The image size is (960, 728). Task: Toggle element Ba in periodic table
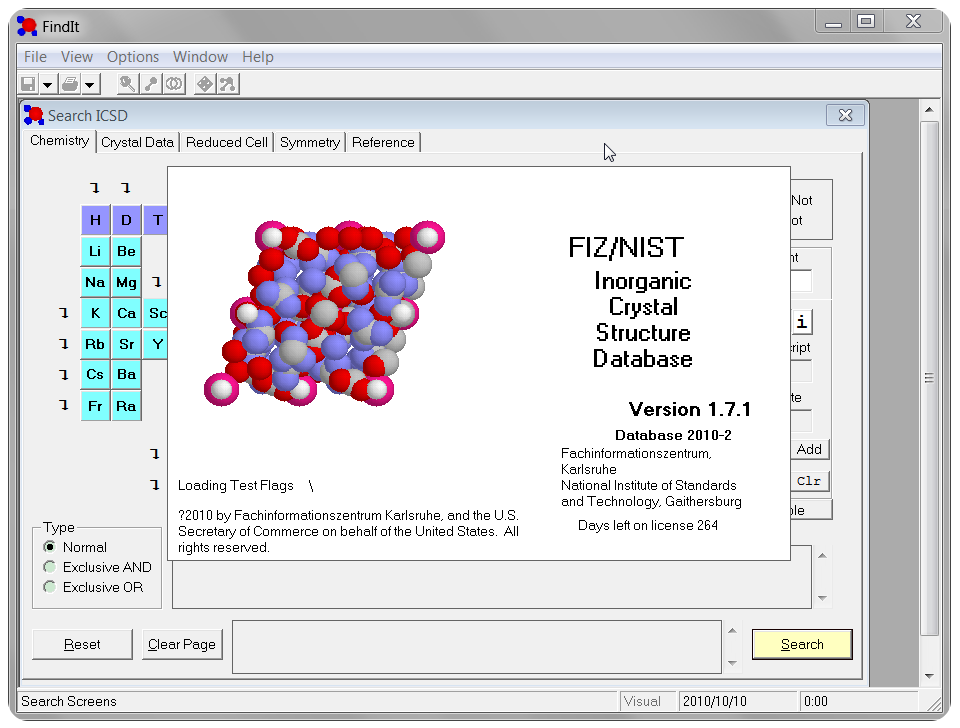click(126, 375)
